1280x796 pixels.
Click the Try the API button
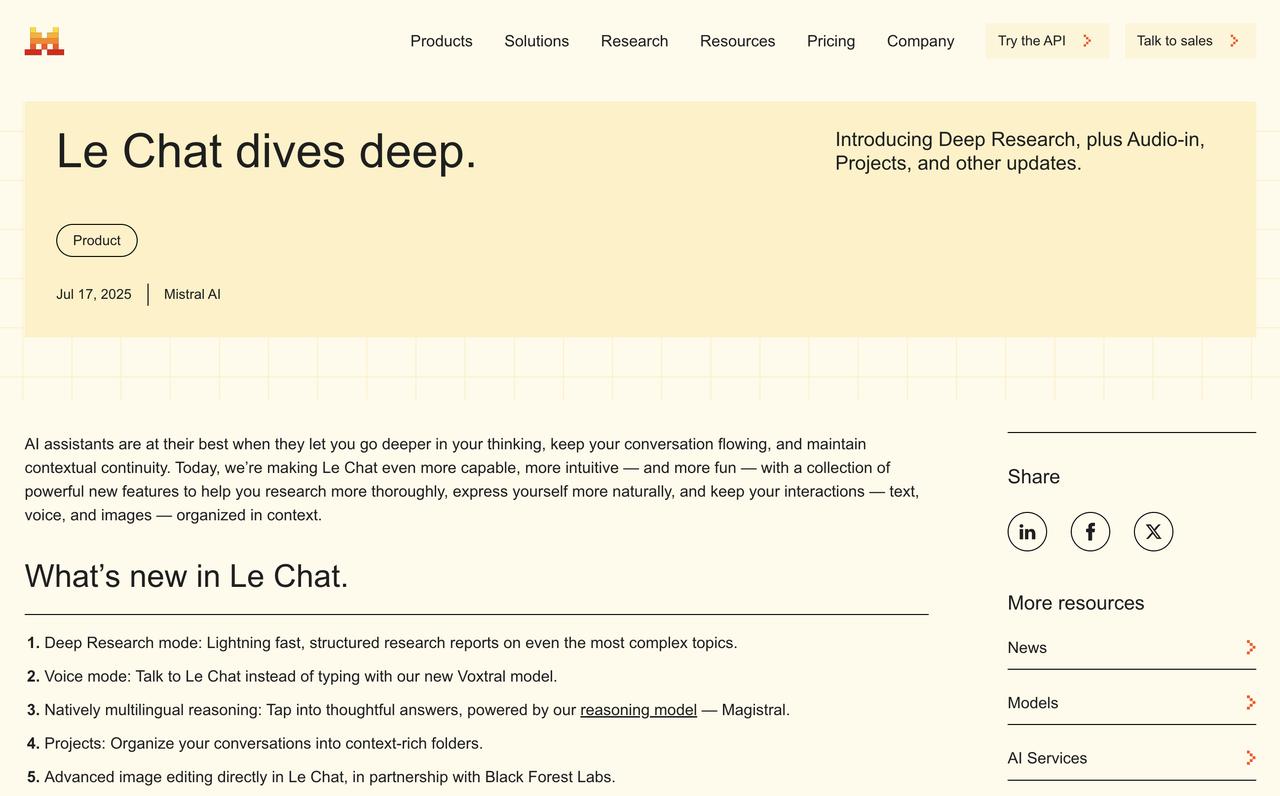coord(1047,41)
